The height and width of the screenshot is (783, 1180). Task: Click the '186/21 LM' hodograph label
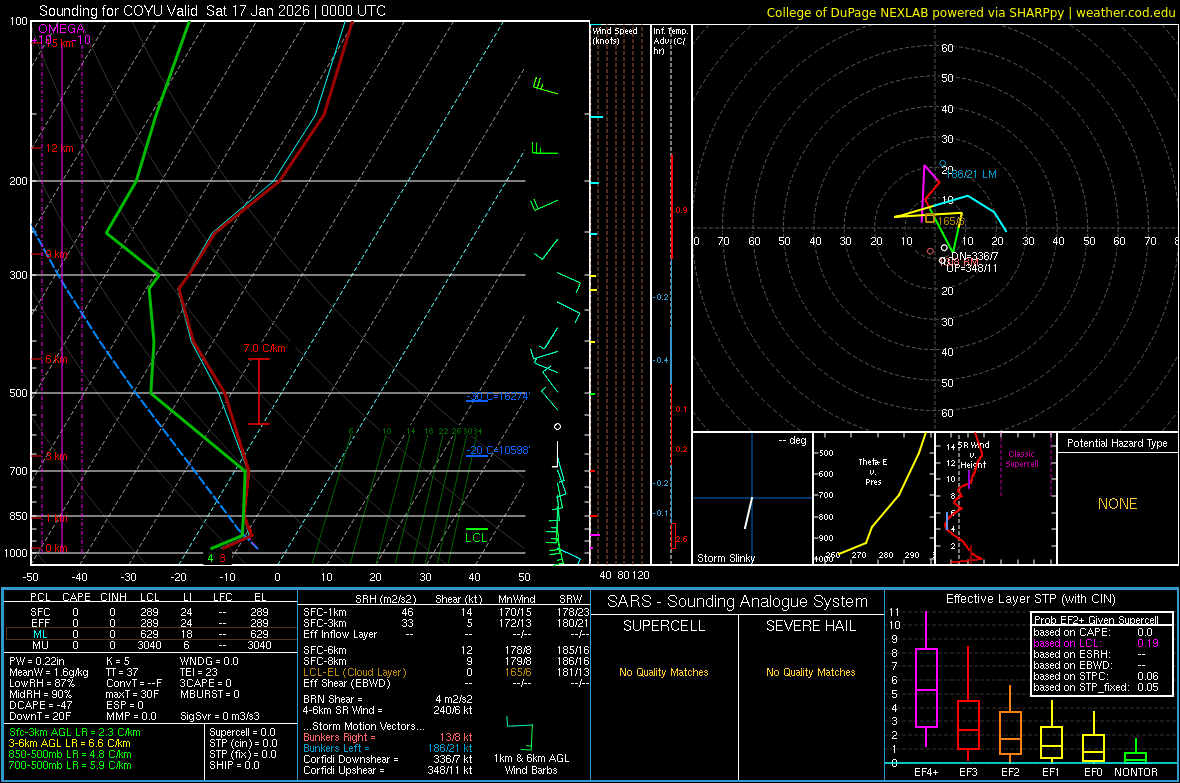tap(971, 174)
